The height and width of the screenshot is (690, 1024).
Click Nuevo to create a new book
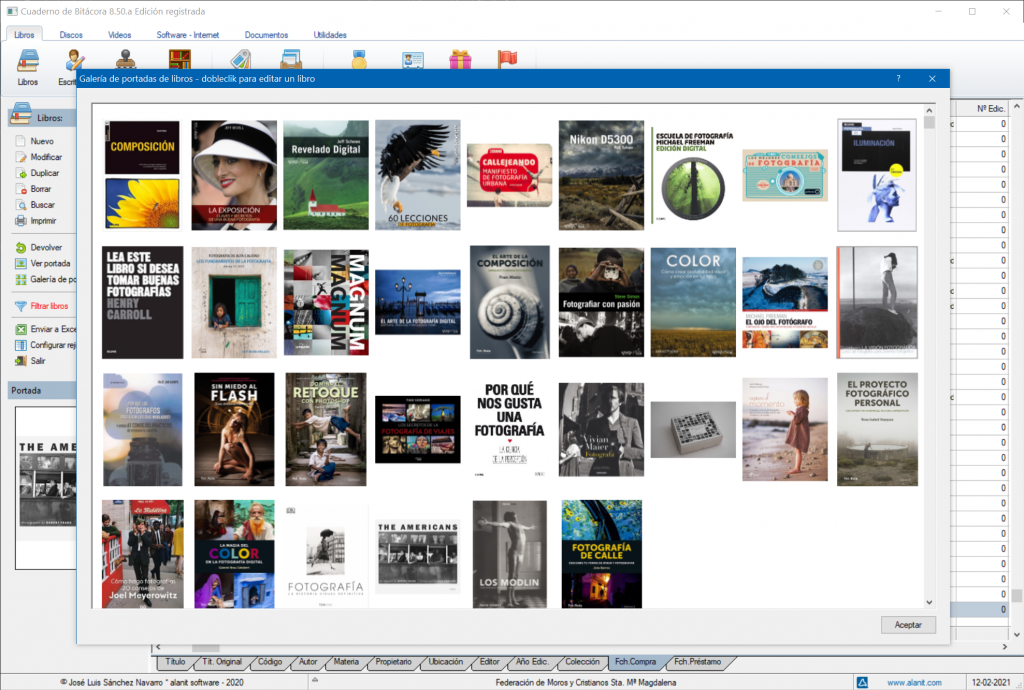tap(41, 141)
